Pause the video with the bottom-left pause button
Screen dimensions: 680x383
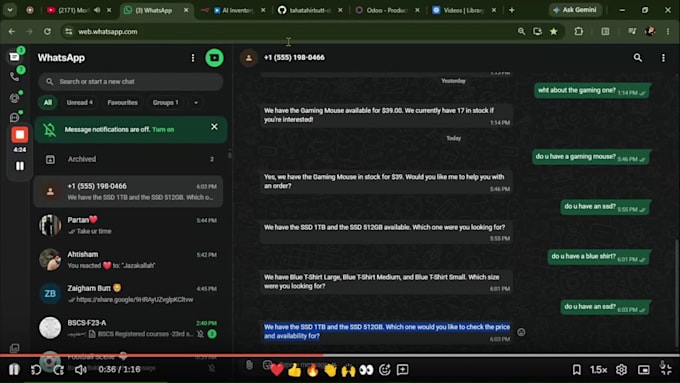pyautogui.click(x=14, y=370)
